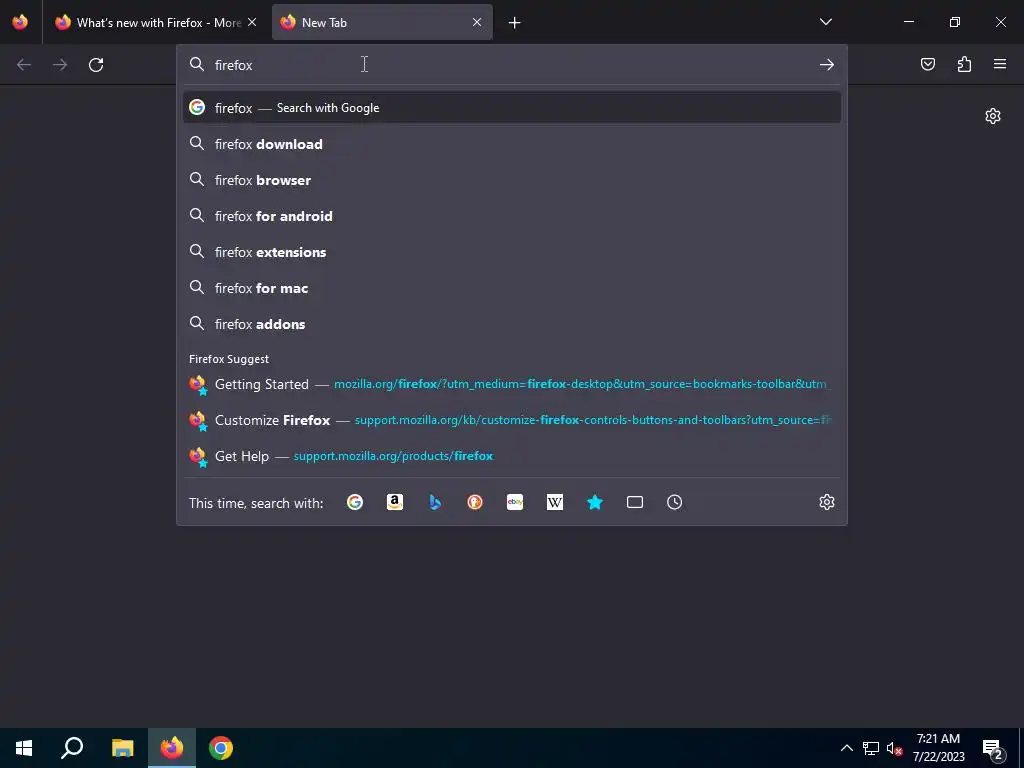The image size is (1024, 768).
Task: List all tabs chevron dropdown
Action: tap(825, 22)
